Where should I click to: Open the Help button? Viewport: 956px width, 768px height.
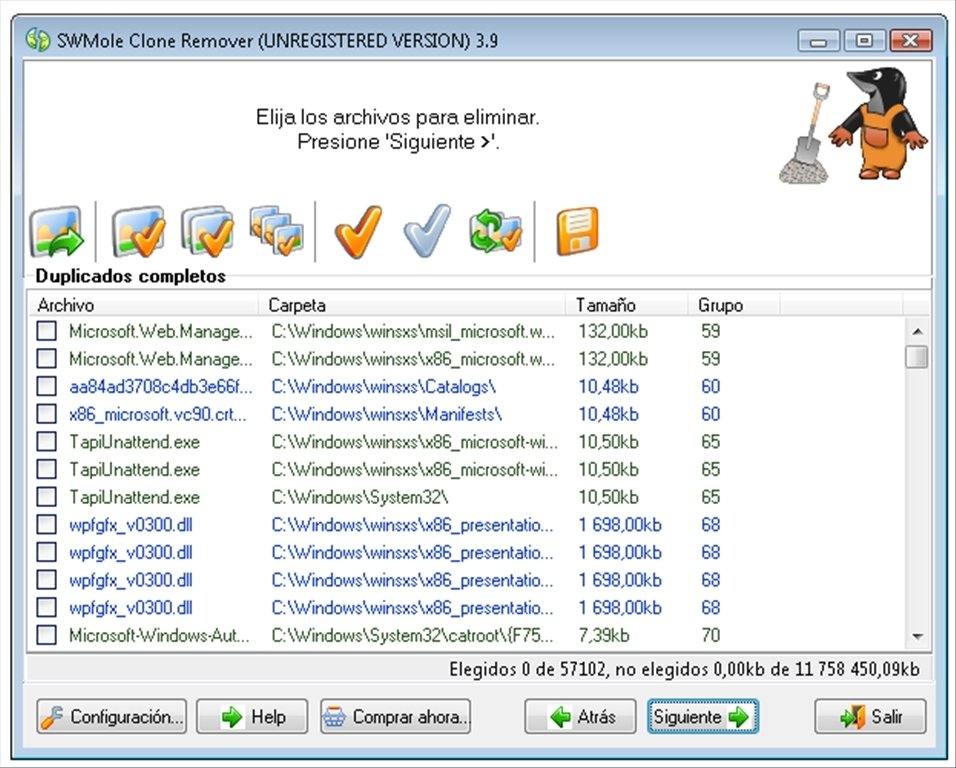pyautogui.click(x=252, y=716)
